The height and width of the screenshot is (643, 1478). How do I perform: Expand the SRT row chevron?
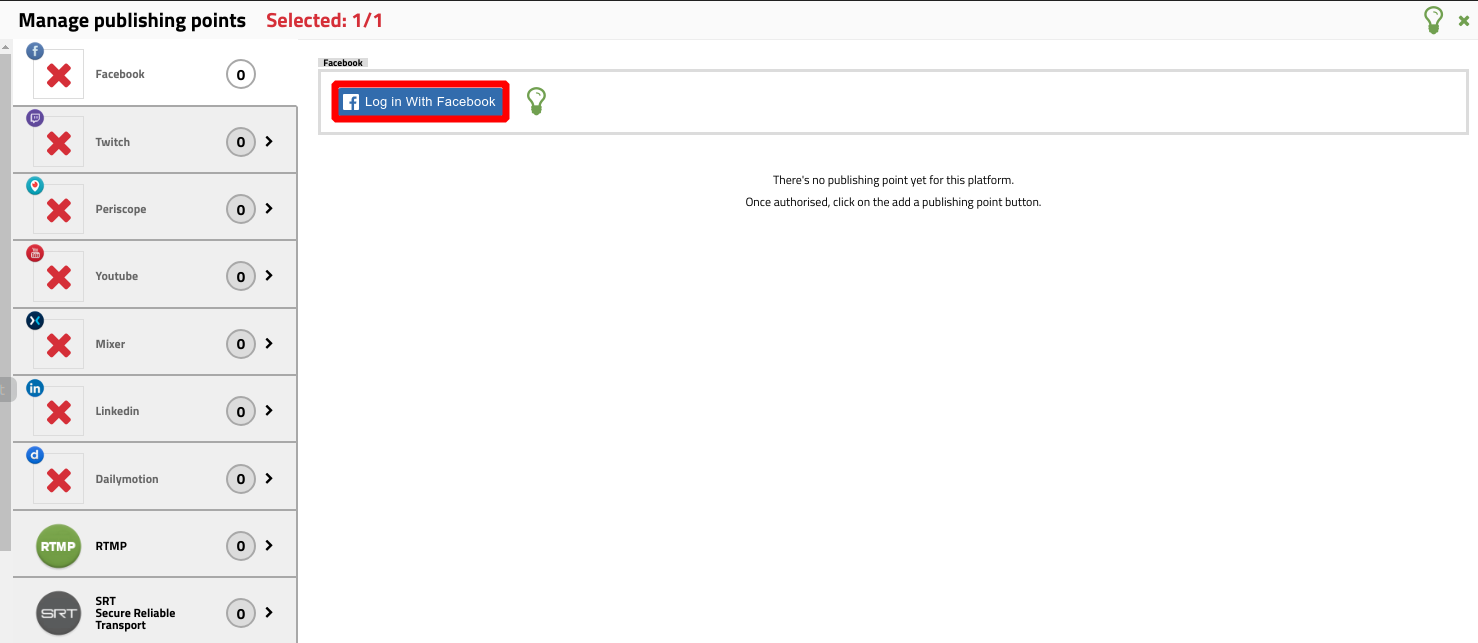pyautogui.click(x=269, y=613)
